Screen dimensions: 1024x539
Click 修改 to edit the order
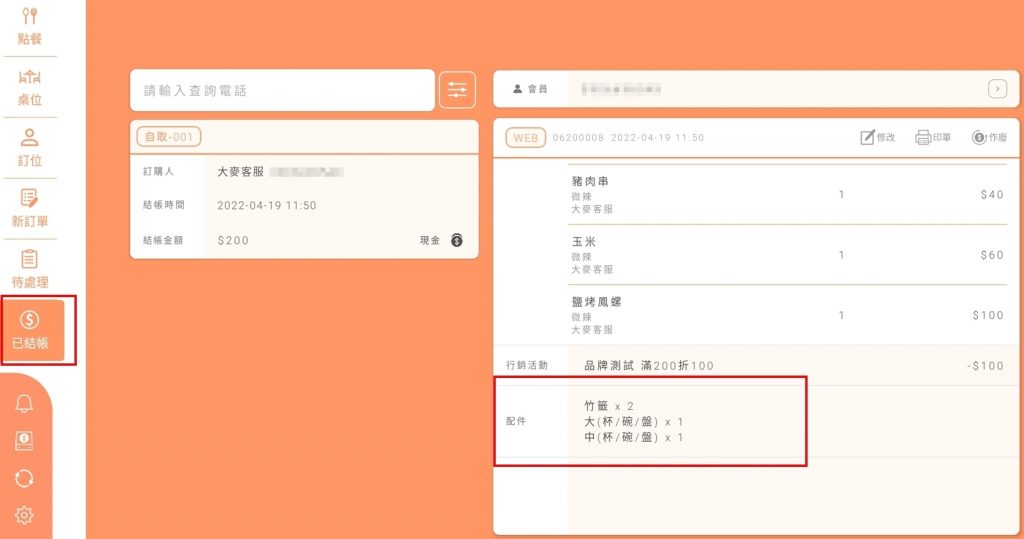click(877, 138)
